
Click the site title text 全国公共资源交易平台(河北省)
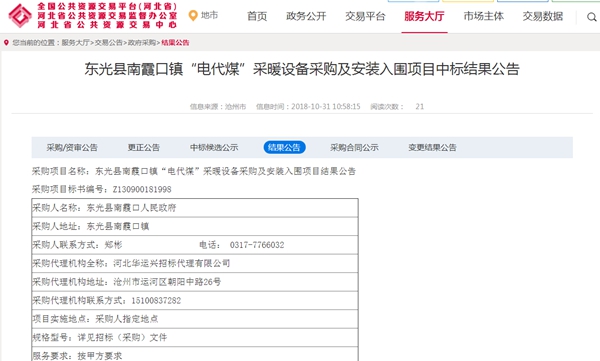pos(107,7)
